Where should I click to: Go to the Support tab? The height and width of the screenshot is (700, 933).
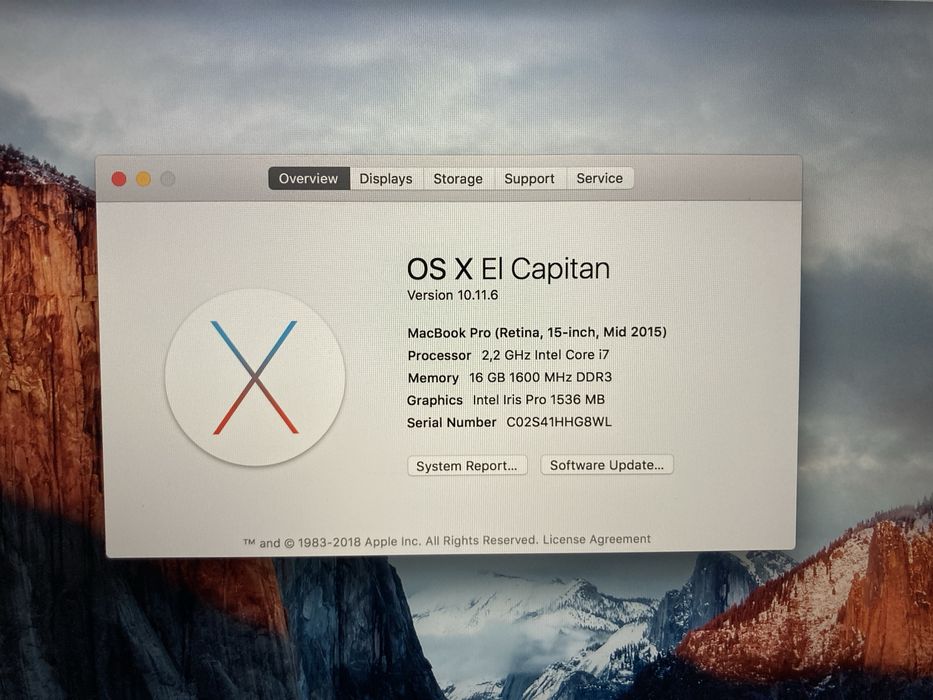[530, 179]
